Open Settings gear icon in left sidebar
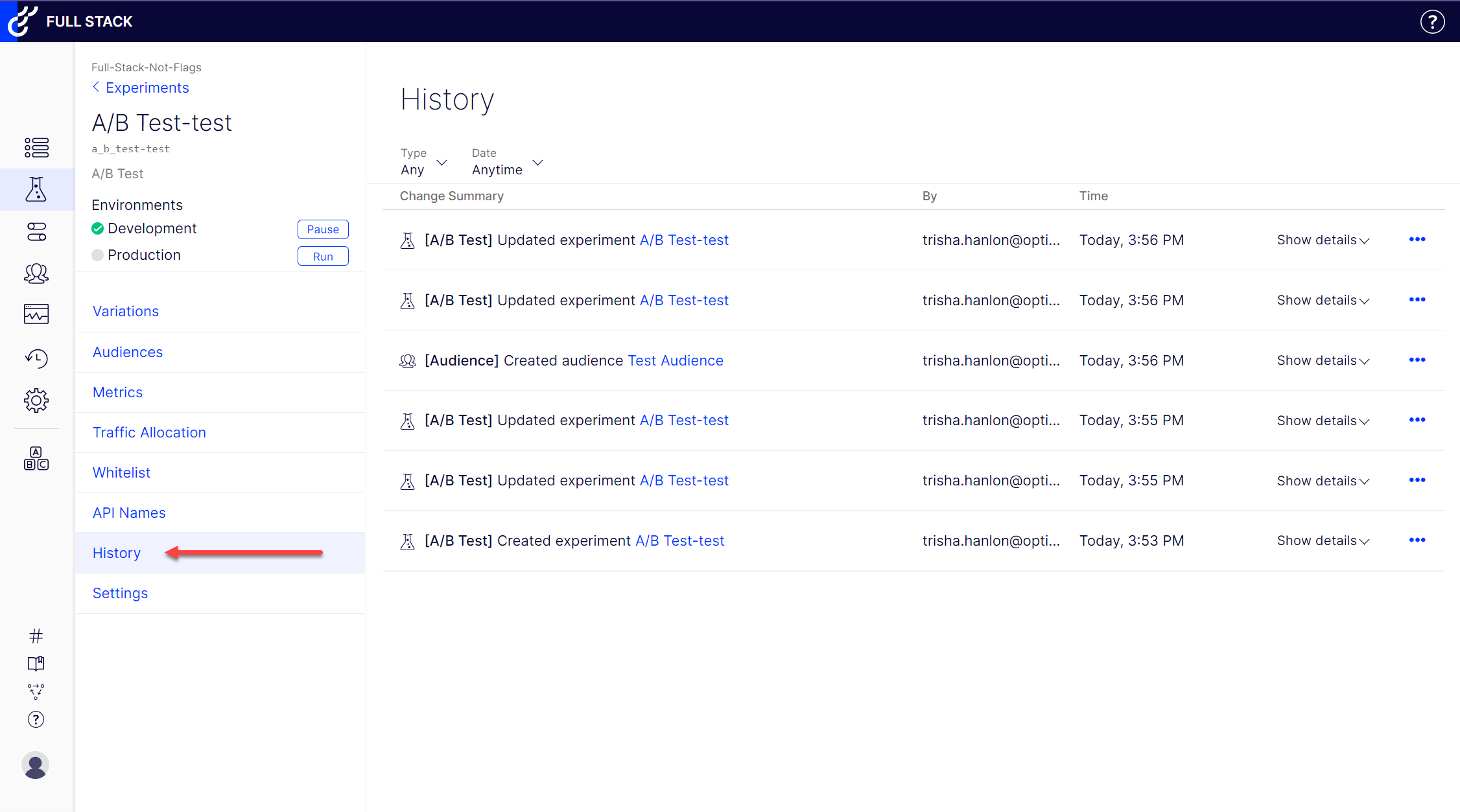This screenshot has width=1460, height=812. coord(36,400)
